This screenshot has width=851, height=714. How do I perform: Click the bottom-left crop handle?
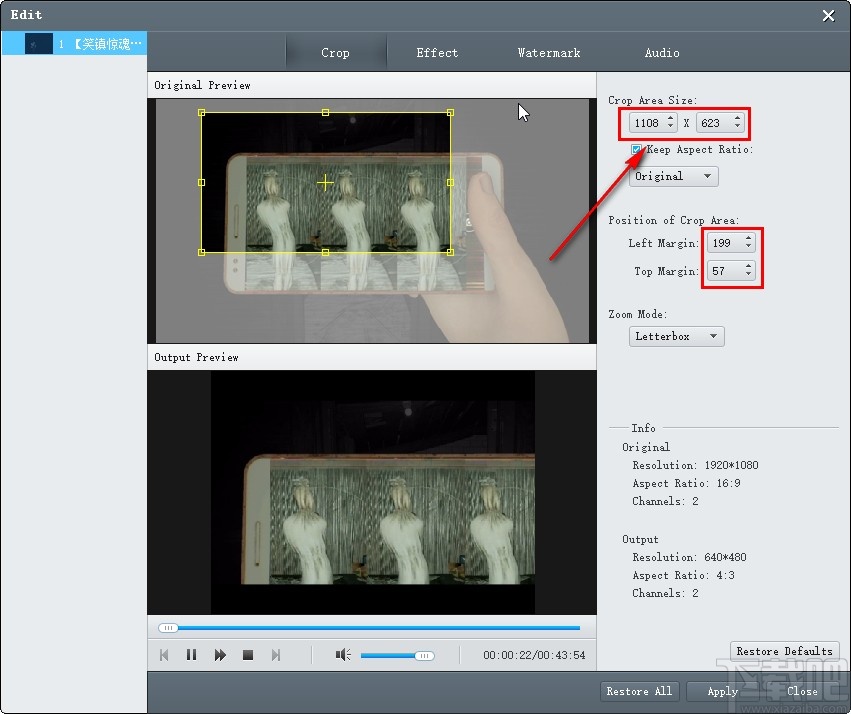201,252
